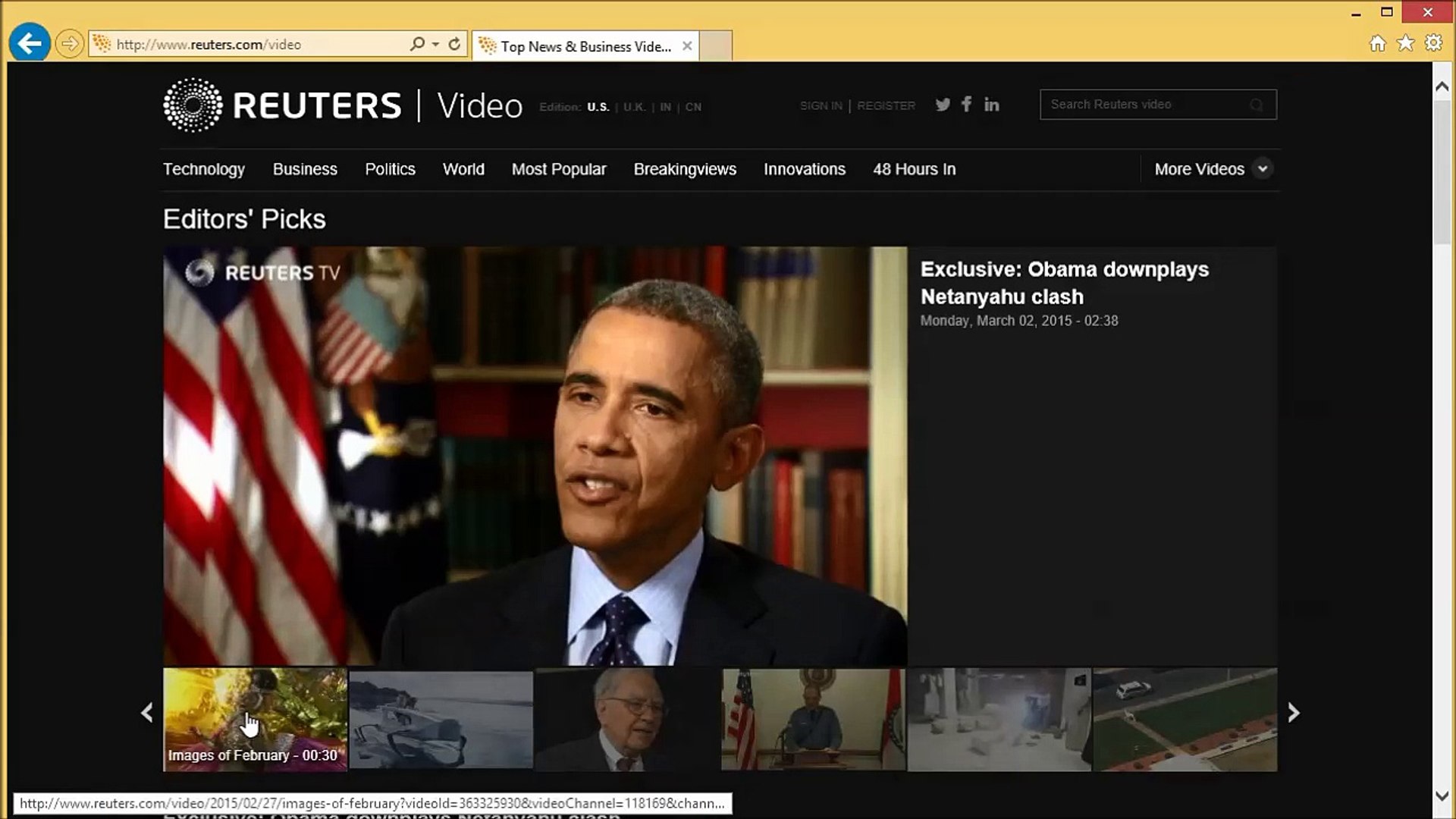Open the Reuters Facebook icon
The width and height of the screenshot is (1456, 819).
966,105
